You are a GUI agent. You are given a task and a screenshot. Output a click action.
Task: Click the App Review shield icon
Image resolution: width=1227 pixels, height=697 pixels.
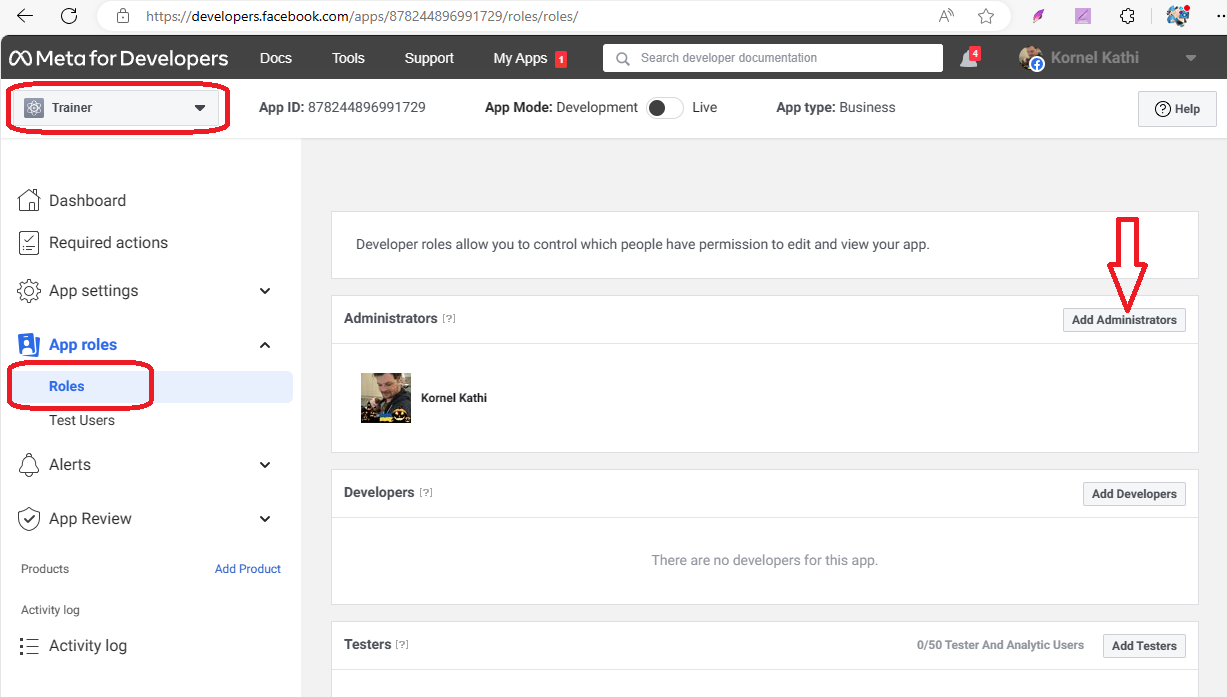(30, 519)
